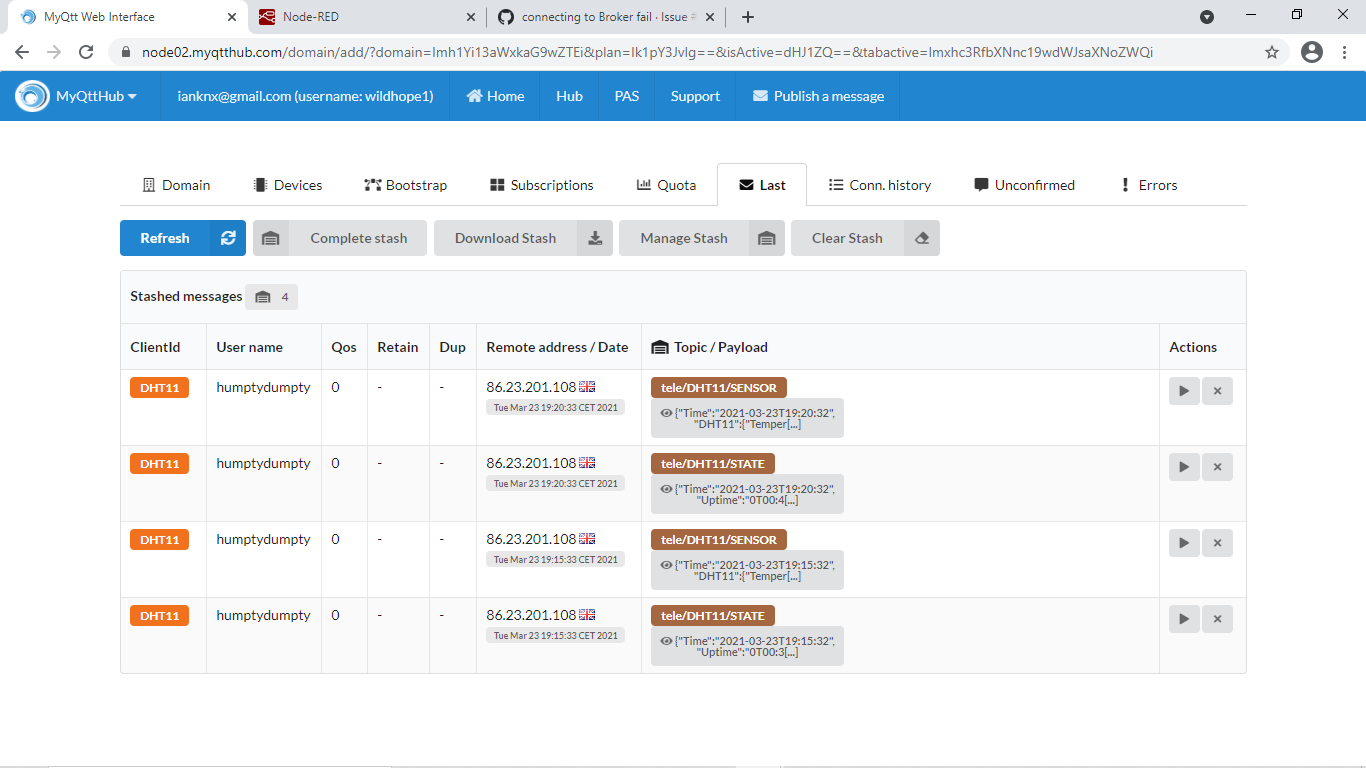The image size is (1366, 768).
Task: Open the Chrome profile menu
Action: pos(1312,52)
